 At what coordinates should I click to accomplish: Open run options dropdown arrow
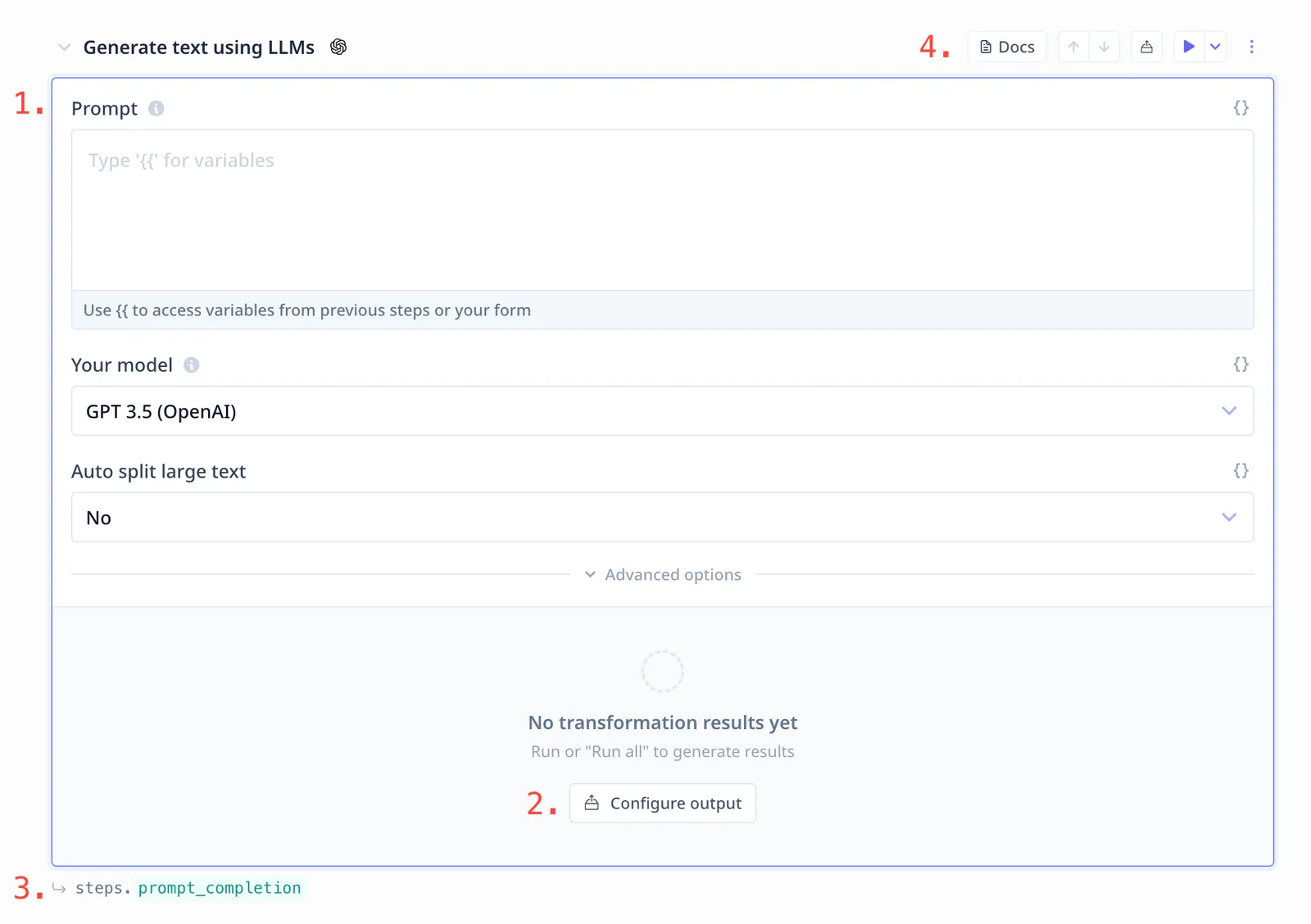[x=1216, y=47]
